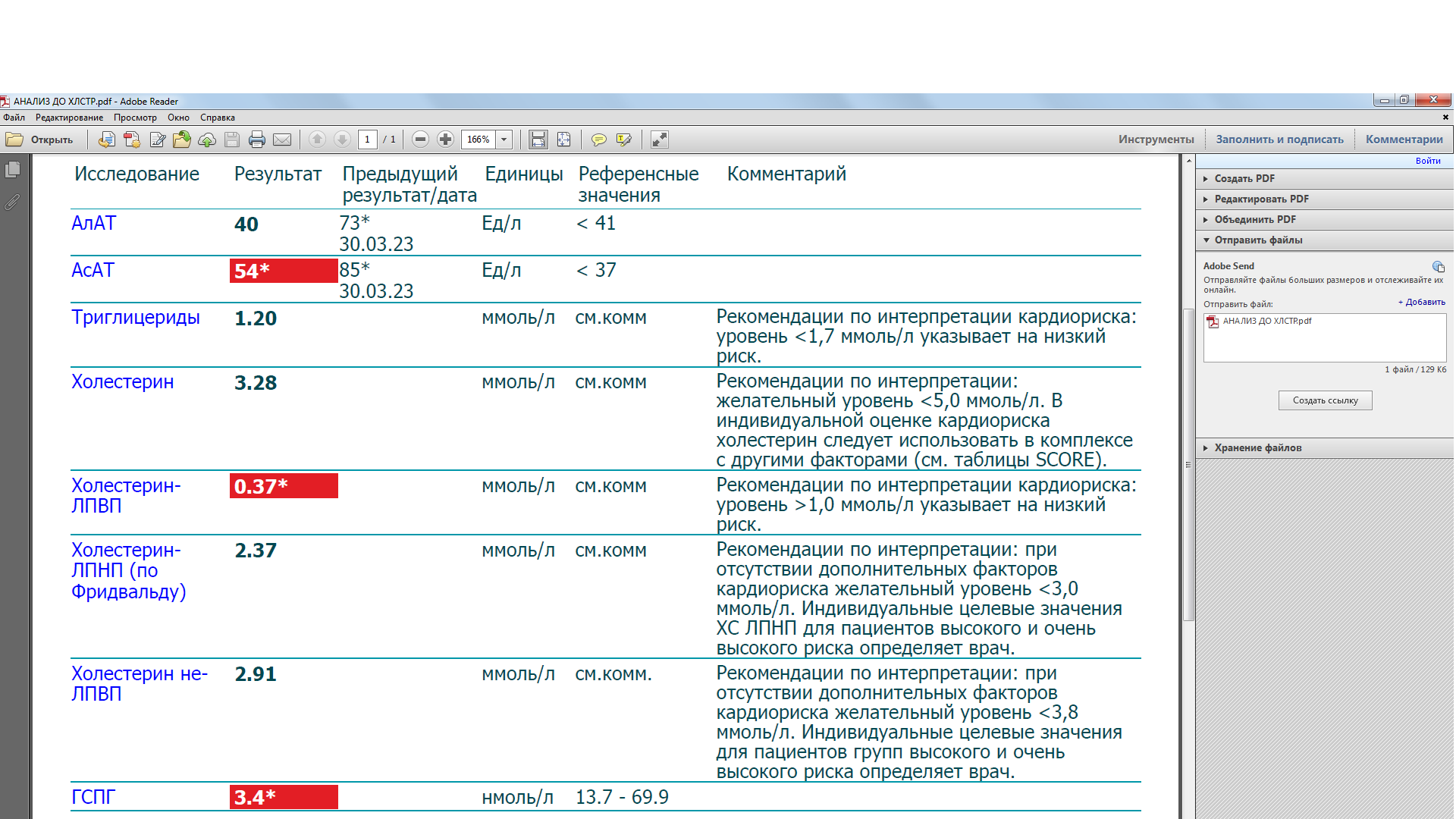Image resolution: width=1456 pixels, height=819 pixels.
Task: Click the zoom in plus button
Action: 446,140
